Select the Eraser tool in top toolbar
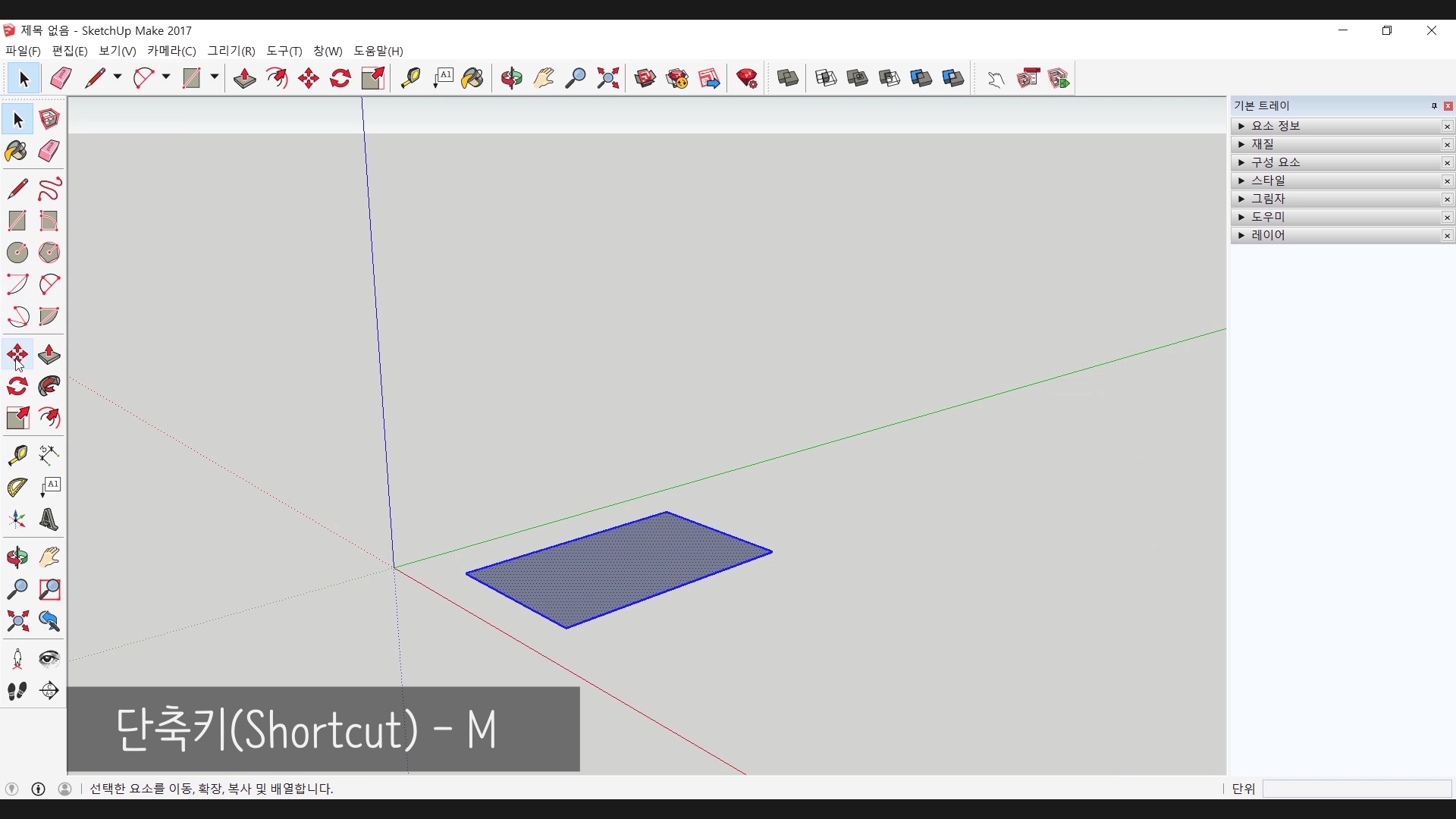The width and height of the screenshot is (1456, 819). pyautogui.click(x=61, y=78)
